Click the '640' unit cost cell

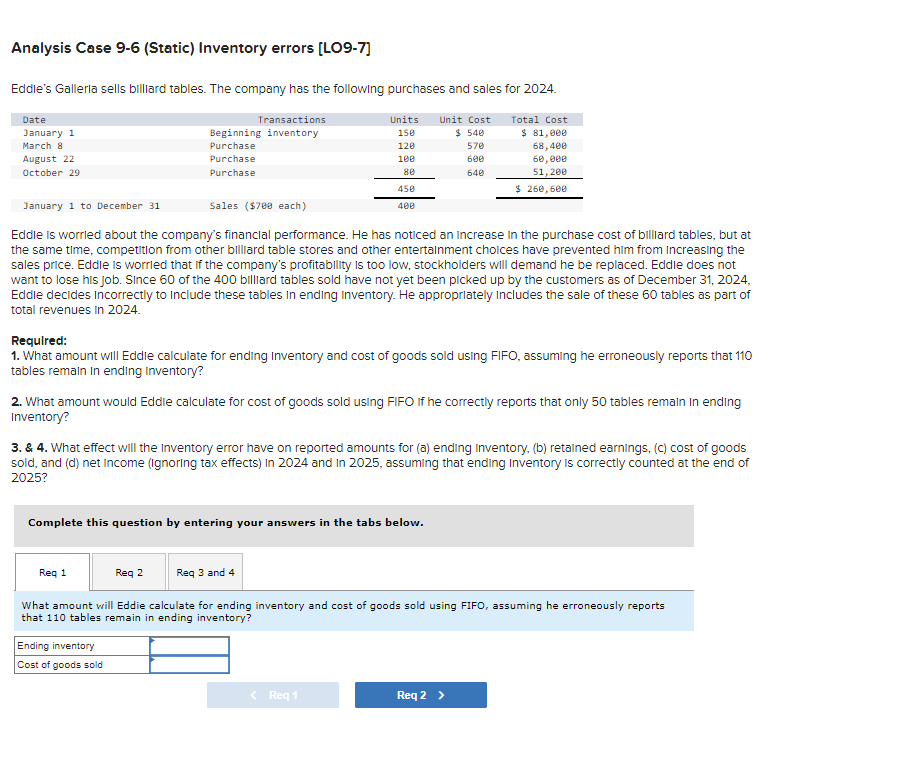[x=475, y=172]
